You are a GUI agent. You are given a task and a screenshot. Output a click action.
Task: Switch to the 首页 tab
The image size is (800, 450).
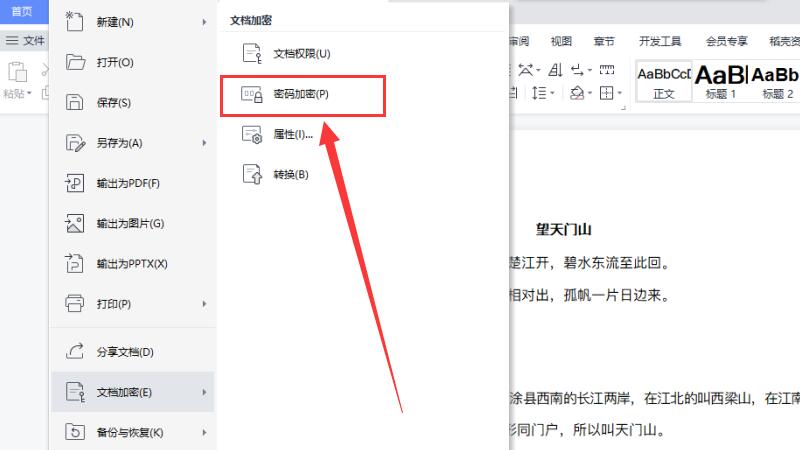coord(22,10)
